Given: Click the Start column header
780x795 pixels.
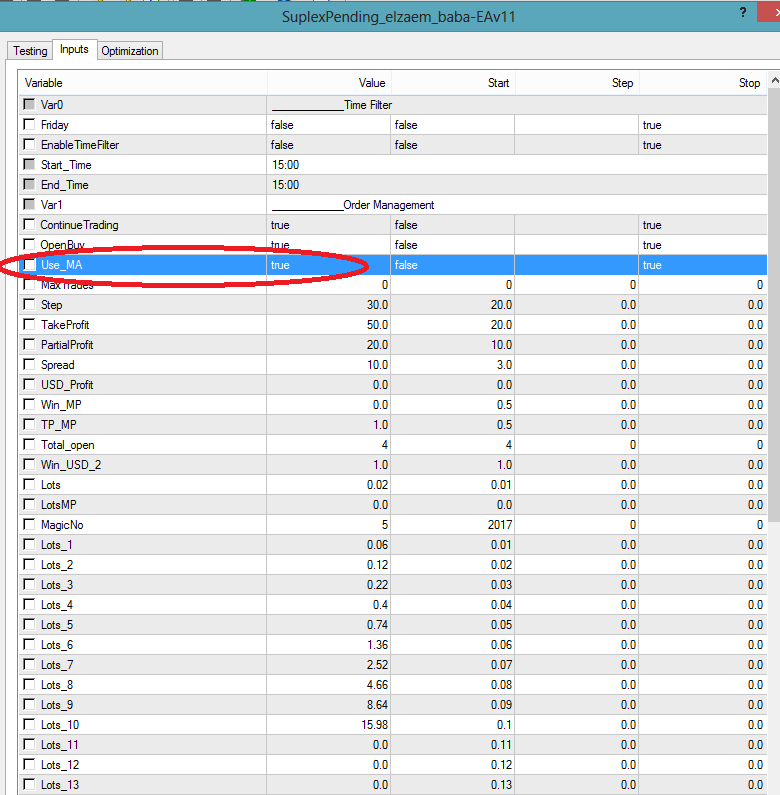Looking at the screenshot, I should (x=452, y=83).
